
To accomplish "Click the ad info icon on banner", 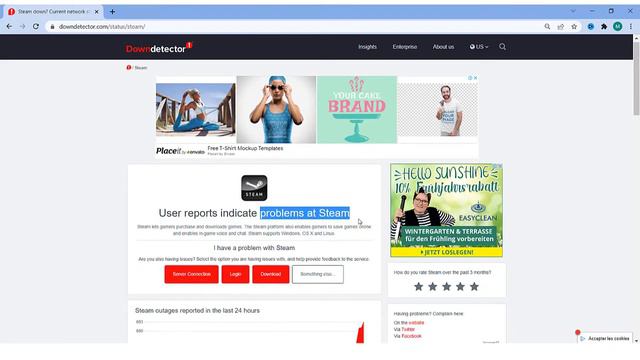I will (470, 78).
